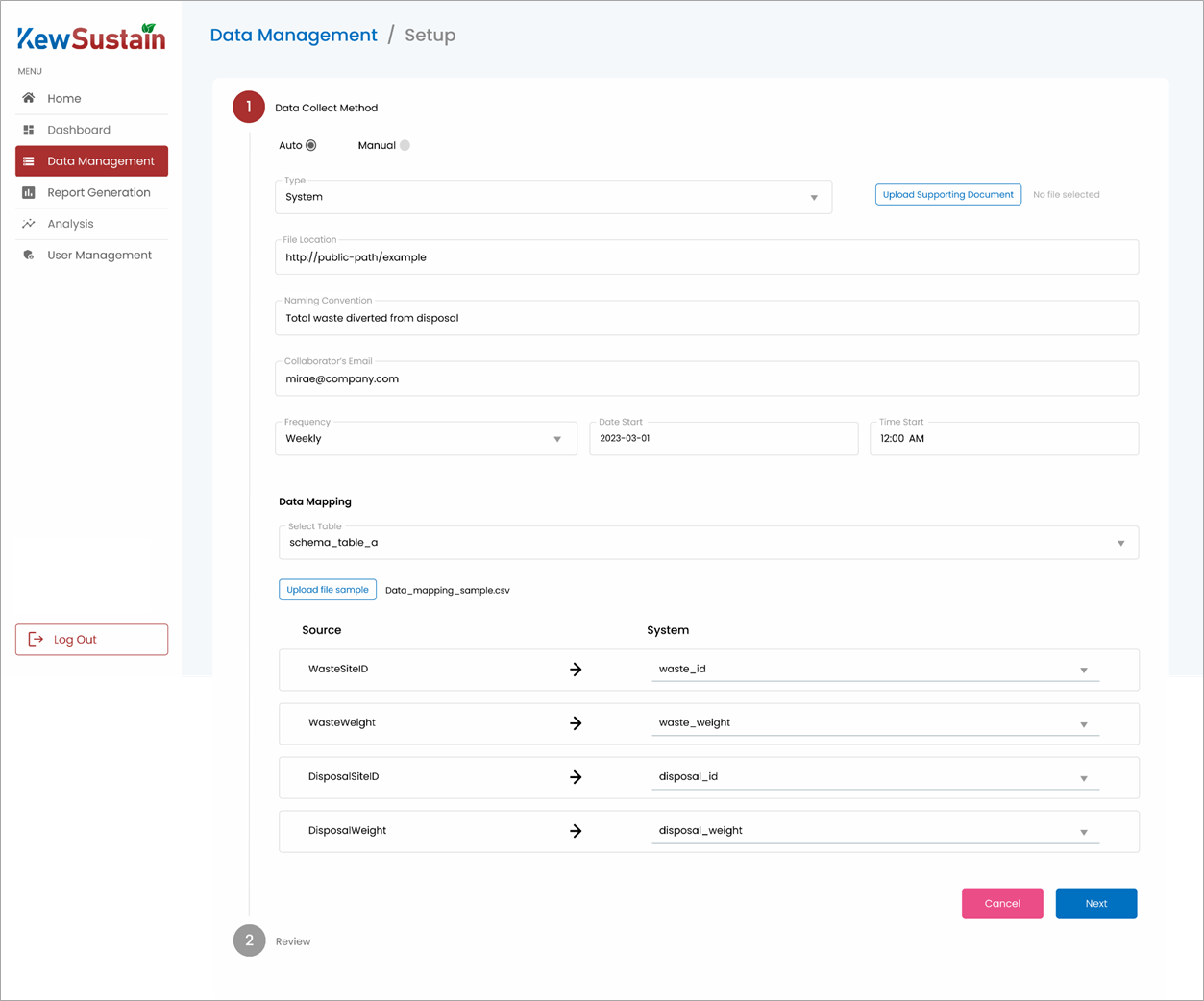The width and height of the screenshot is (1204, 1001).
Task: Click the Time Start field
Action: 1004,439
